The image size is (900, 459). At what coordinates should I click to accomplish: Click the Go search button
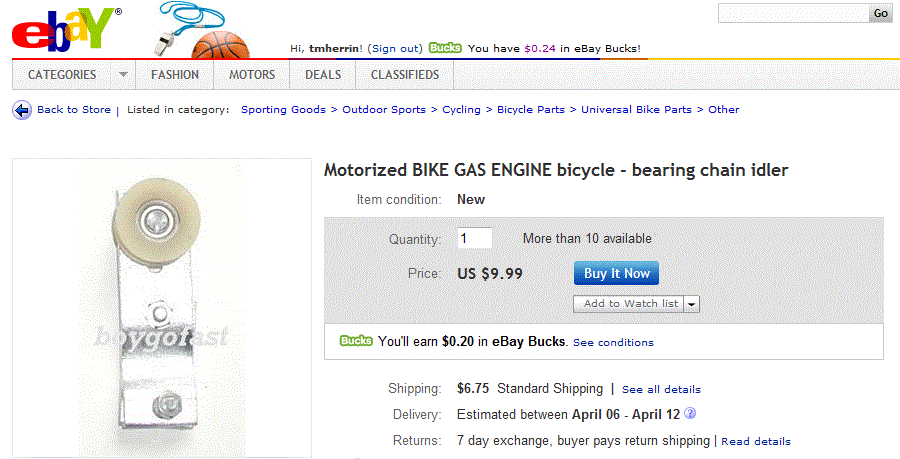coord(880,13)
